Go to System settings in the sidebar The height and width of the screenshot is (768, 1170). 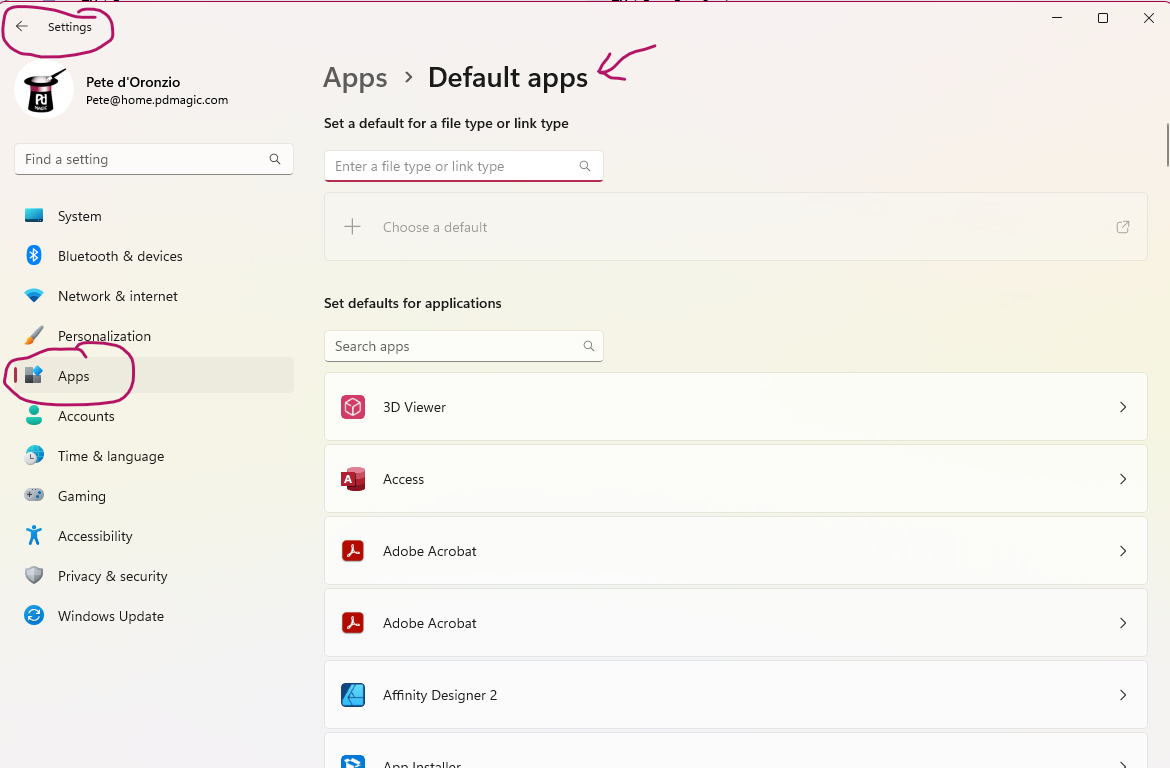coord(154,216)
